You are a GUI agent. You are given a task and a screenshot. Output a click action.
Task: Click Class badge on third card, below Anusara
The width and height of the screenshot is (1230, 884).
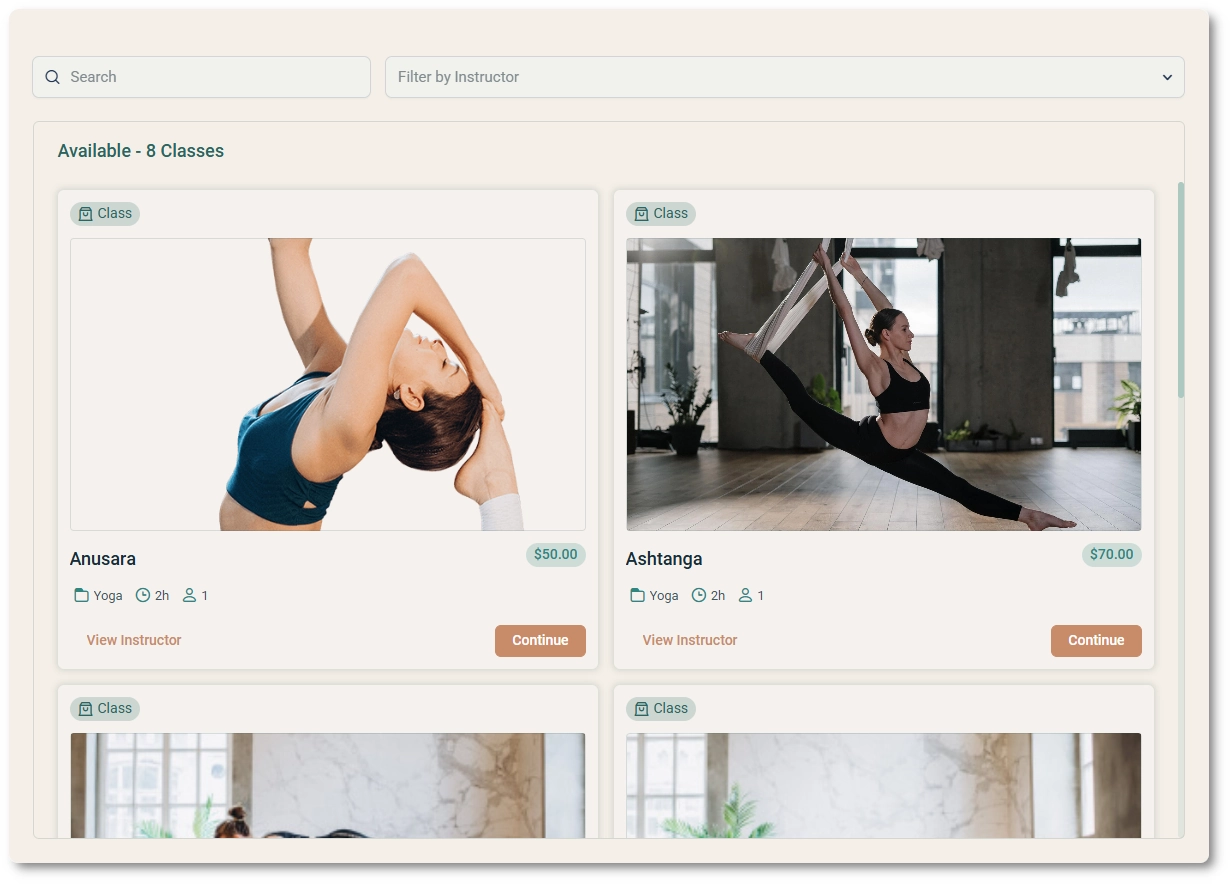pyautogui.click(x=105, y=708)
